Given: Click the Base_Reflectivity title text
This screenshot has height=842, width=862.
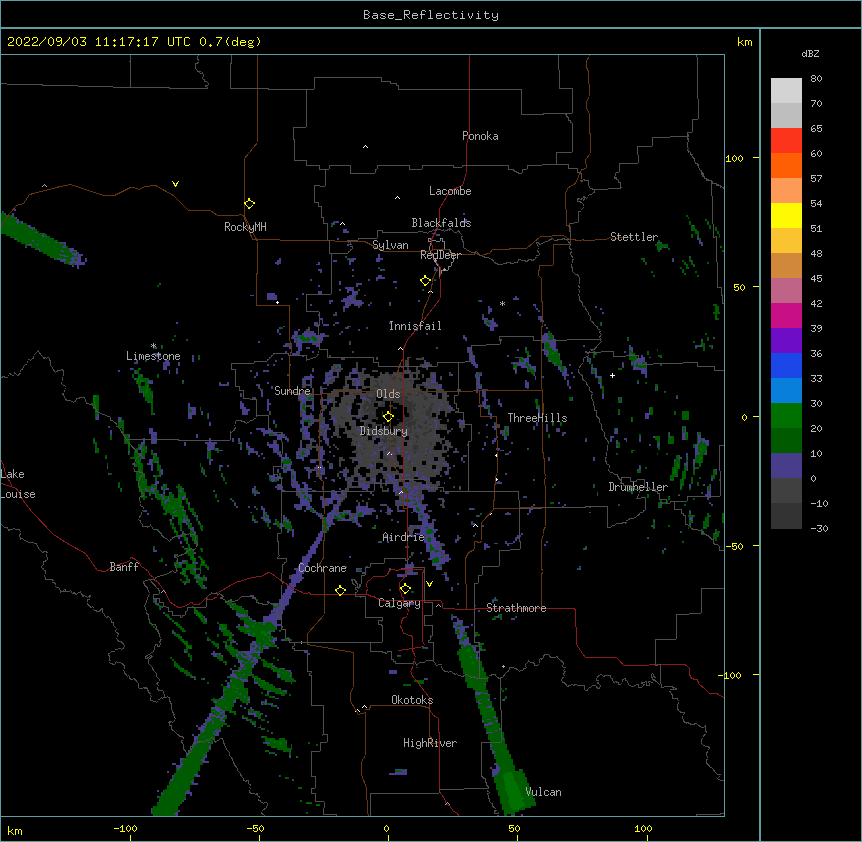Looking at the screenshot, I should pos(431,15).
